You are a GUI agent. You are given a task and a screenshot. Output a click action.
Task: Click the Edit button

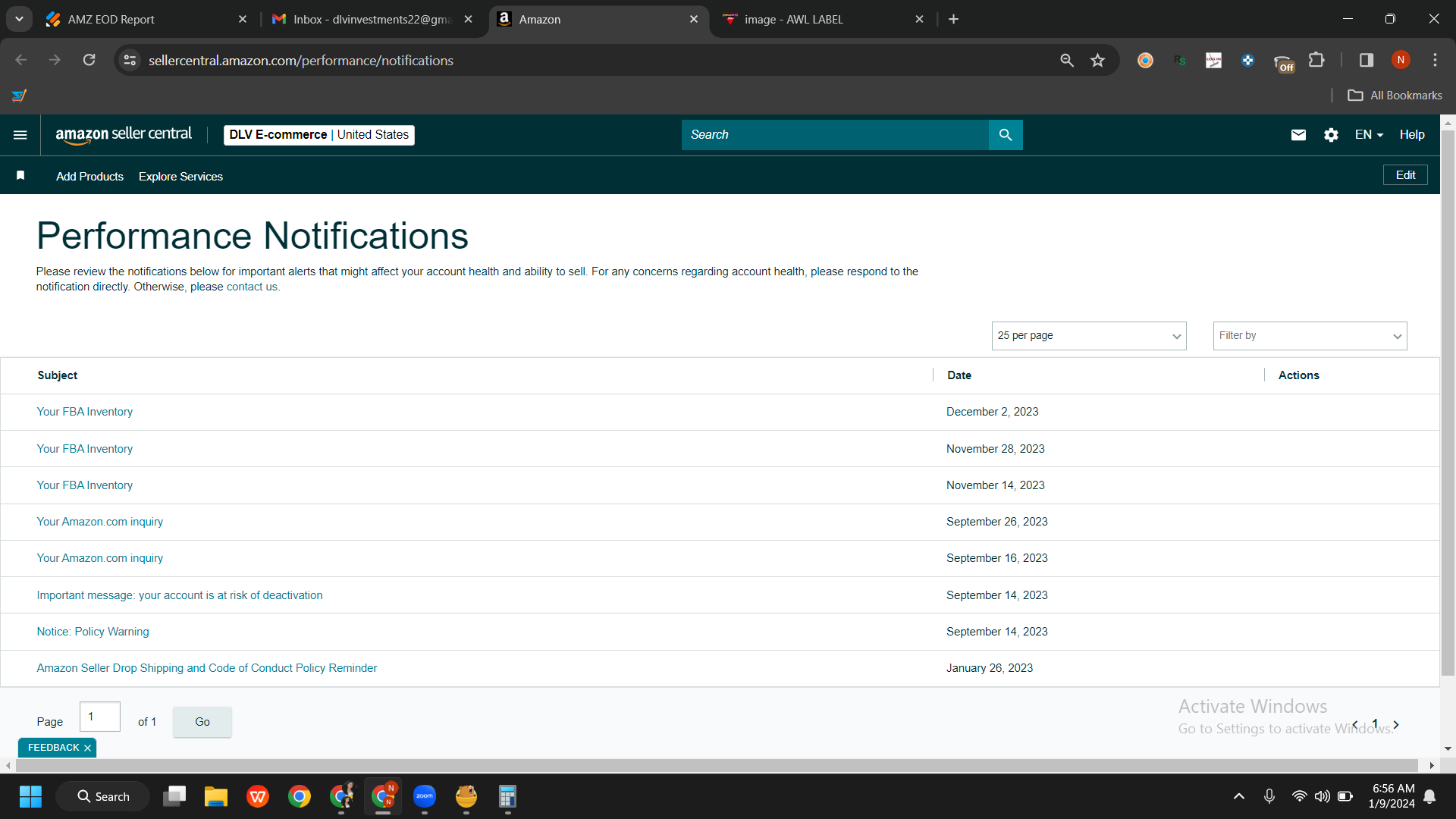coord(1405,175)
